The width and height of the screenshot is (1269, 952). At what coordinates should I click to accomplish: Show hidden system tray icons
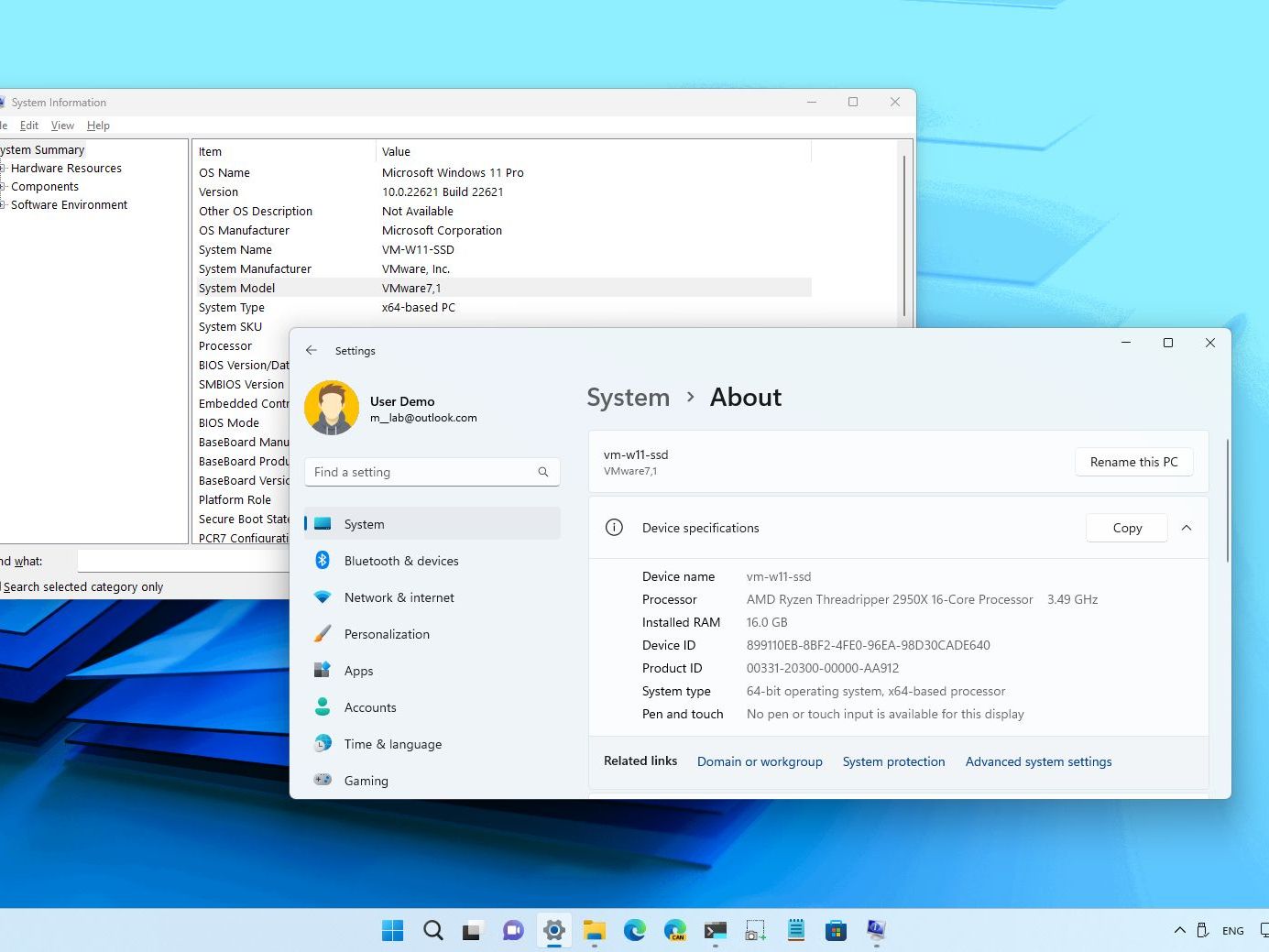(x=1179, y=931)
